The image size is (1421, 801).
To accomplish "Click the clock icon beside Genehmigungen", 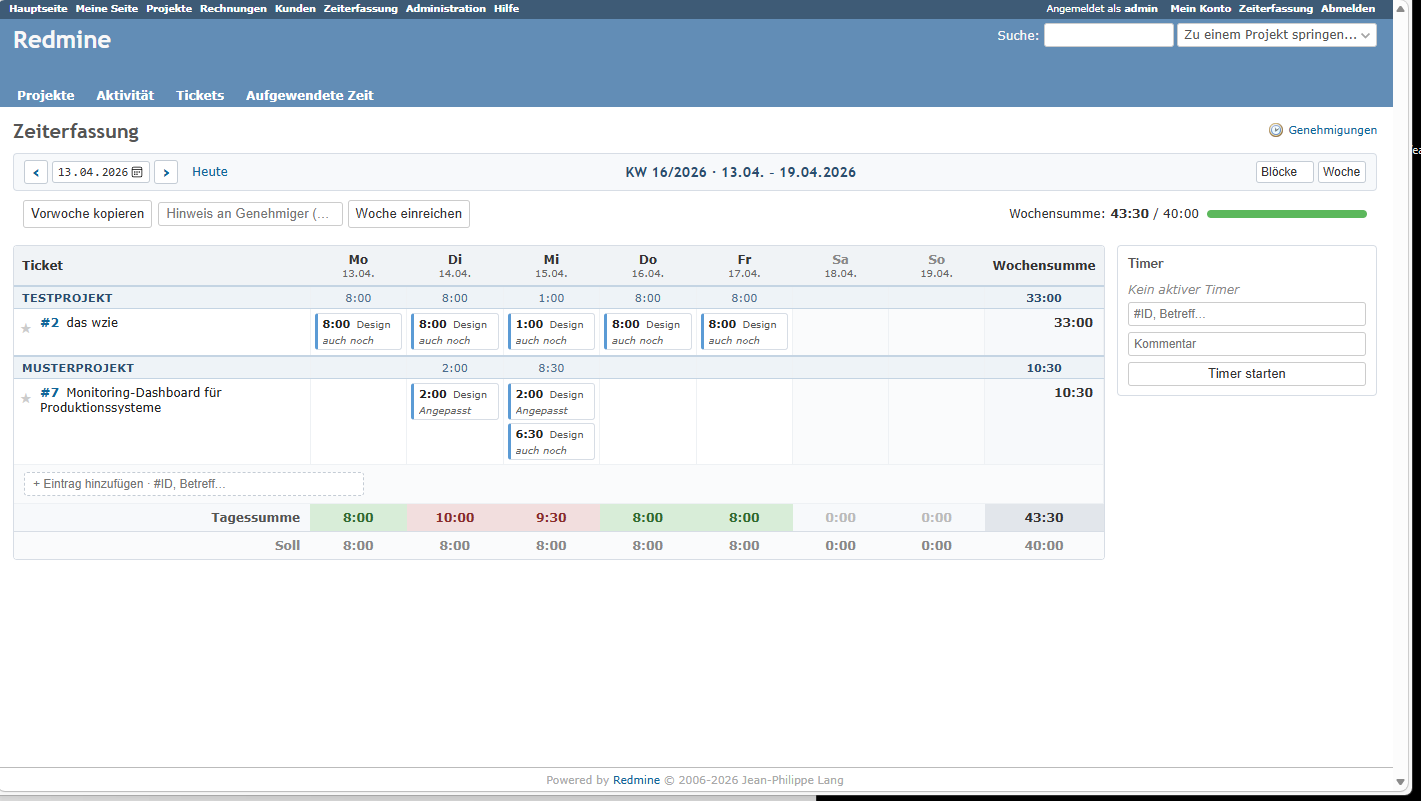I will [x=1275, y=130].
